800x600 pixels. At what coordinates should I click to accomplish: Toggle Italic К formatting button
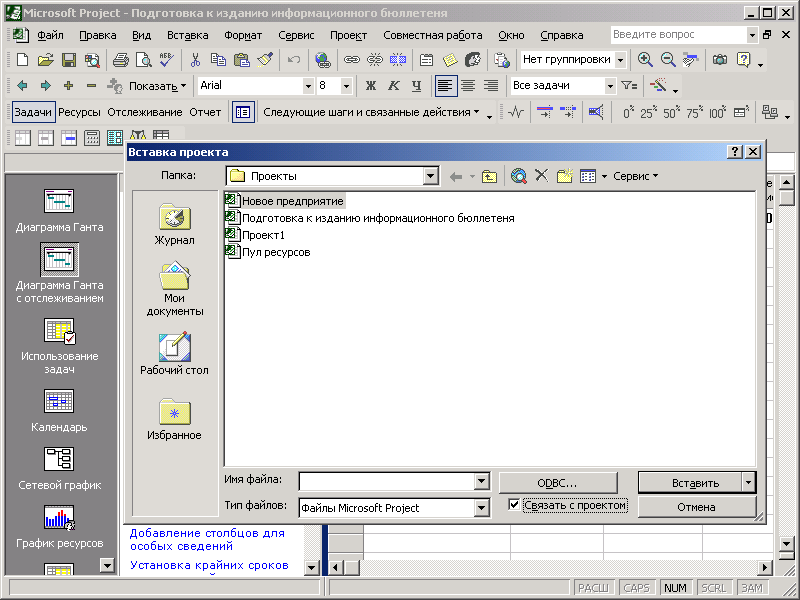(x=393, y=86)
